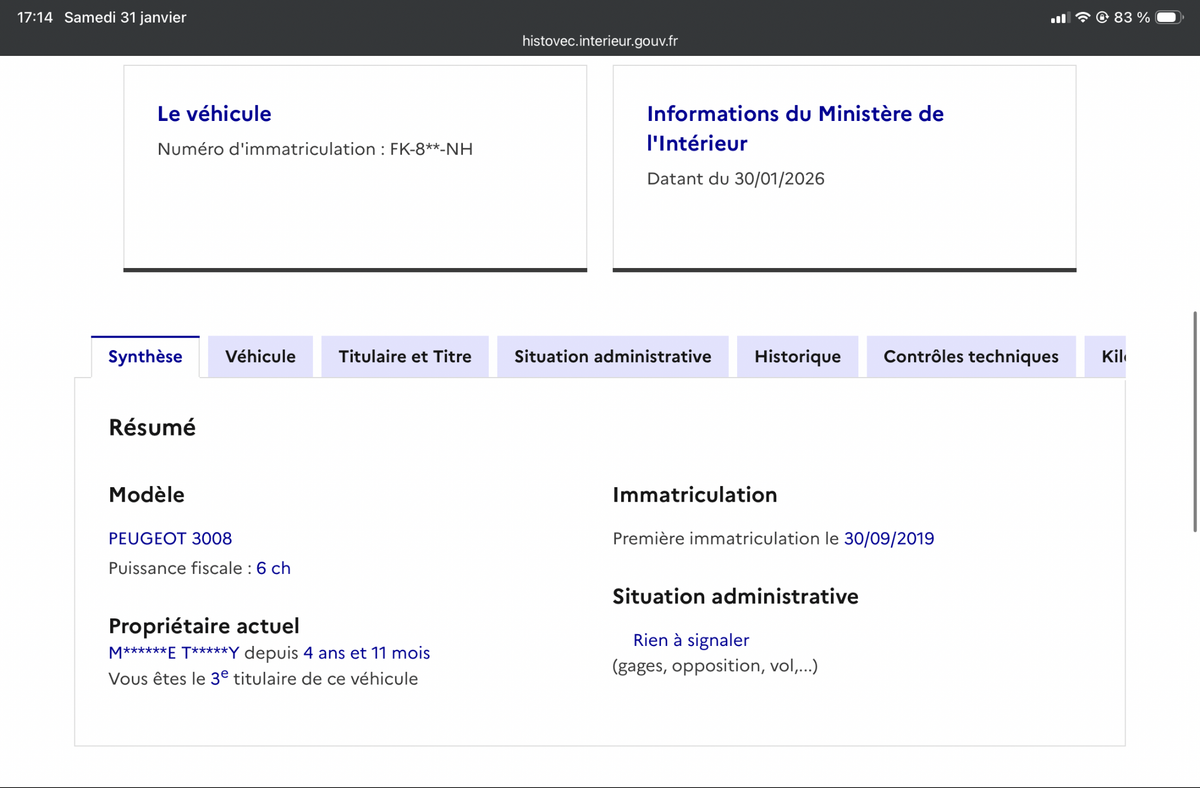Tap the histovec.interieur.gouv.fr address bar
The height and width of the screenshot is (788, 1200).
point(600,41)
